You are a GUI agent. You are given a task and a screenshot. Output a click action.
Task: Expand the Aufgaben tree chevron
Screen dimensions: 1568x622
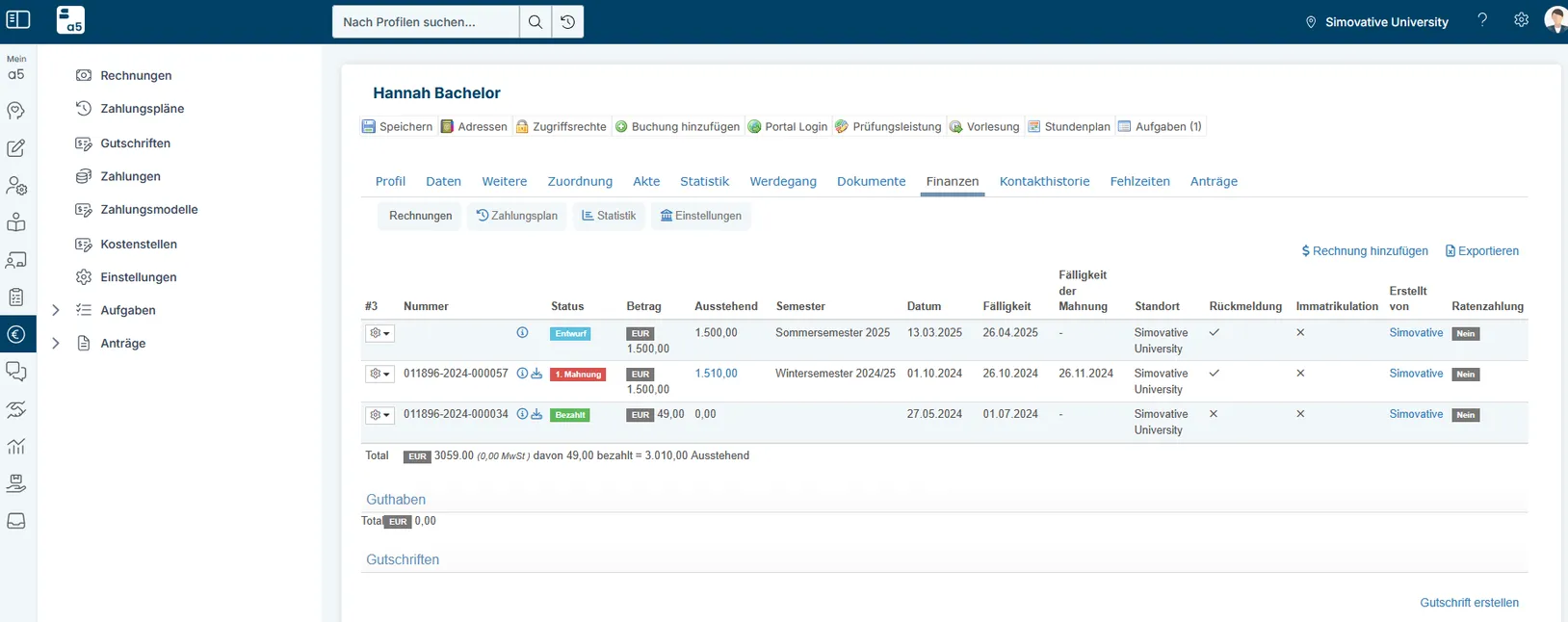(56, 310)
